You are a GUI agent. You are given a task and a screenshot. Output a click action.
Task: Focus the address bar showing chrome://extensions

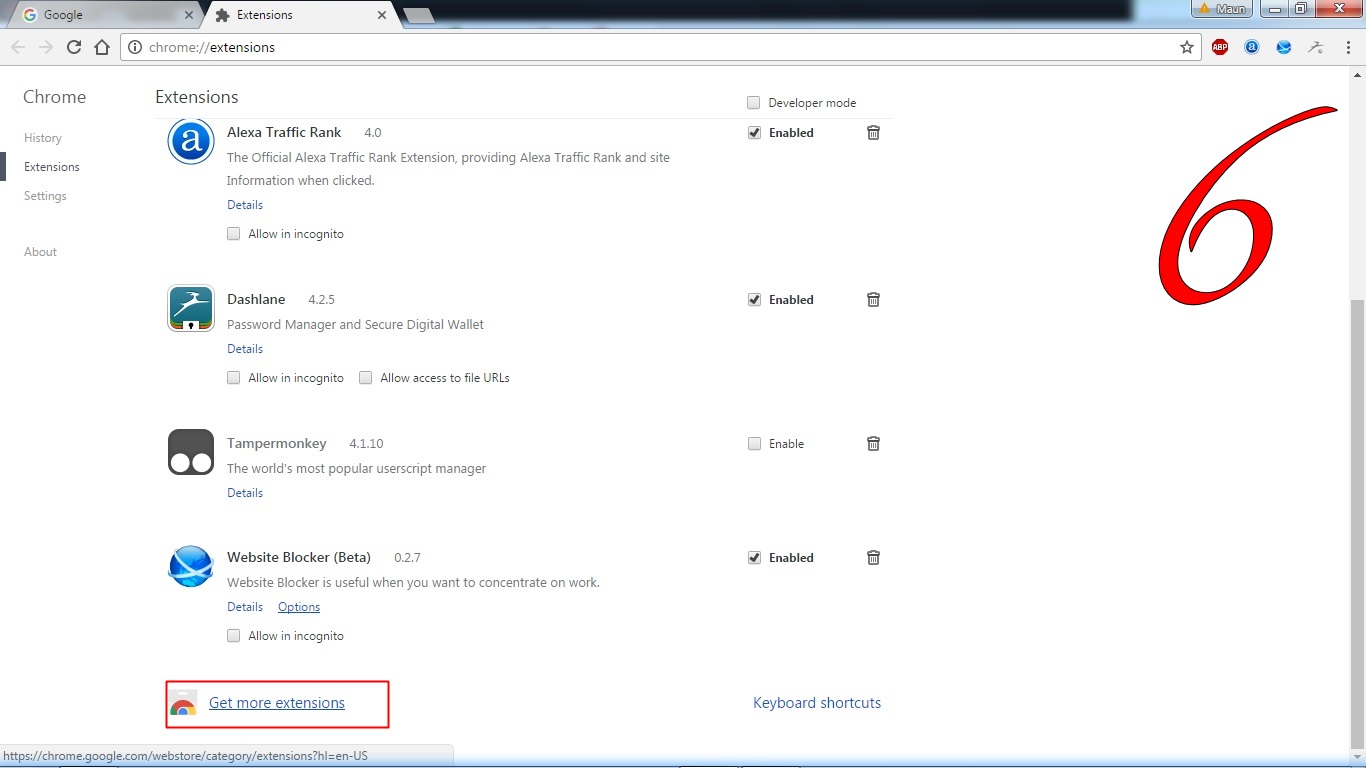tap(660, 47)
